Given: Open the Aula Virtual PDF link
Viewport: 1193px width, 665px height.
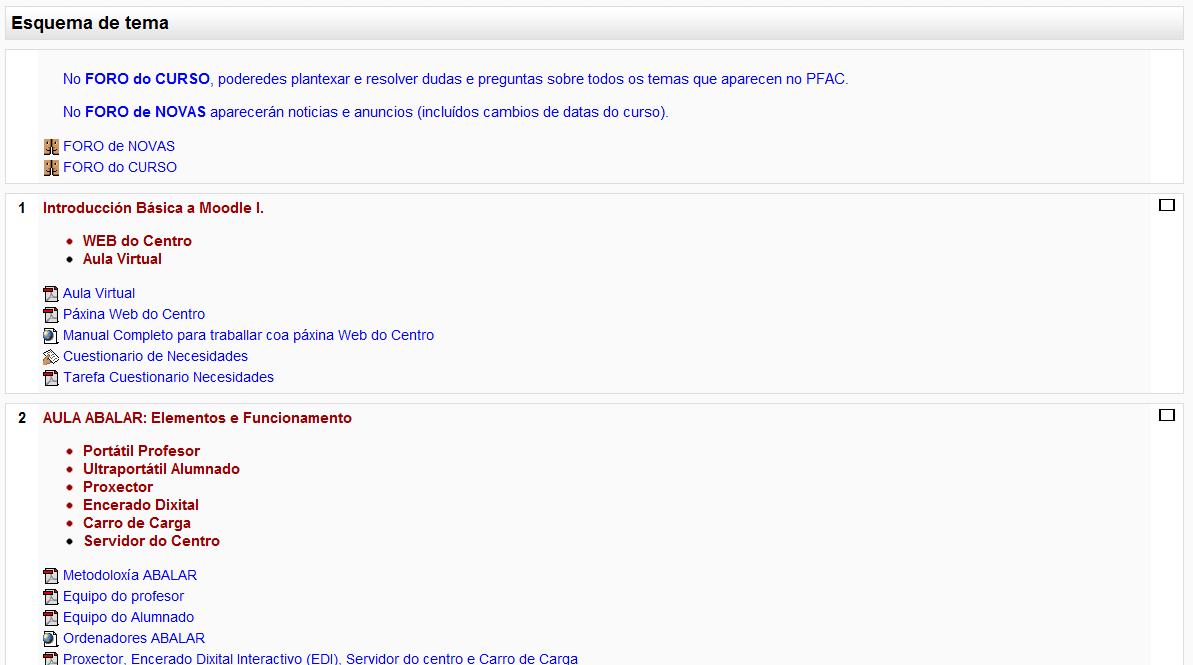Looking at the screenshot, I should pos(98,294).
